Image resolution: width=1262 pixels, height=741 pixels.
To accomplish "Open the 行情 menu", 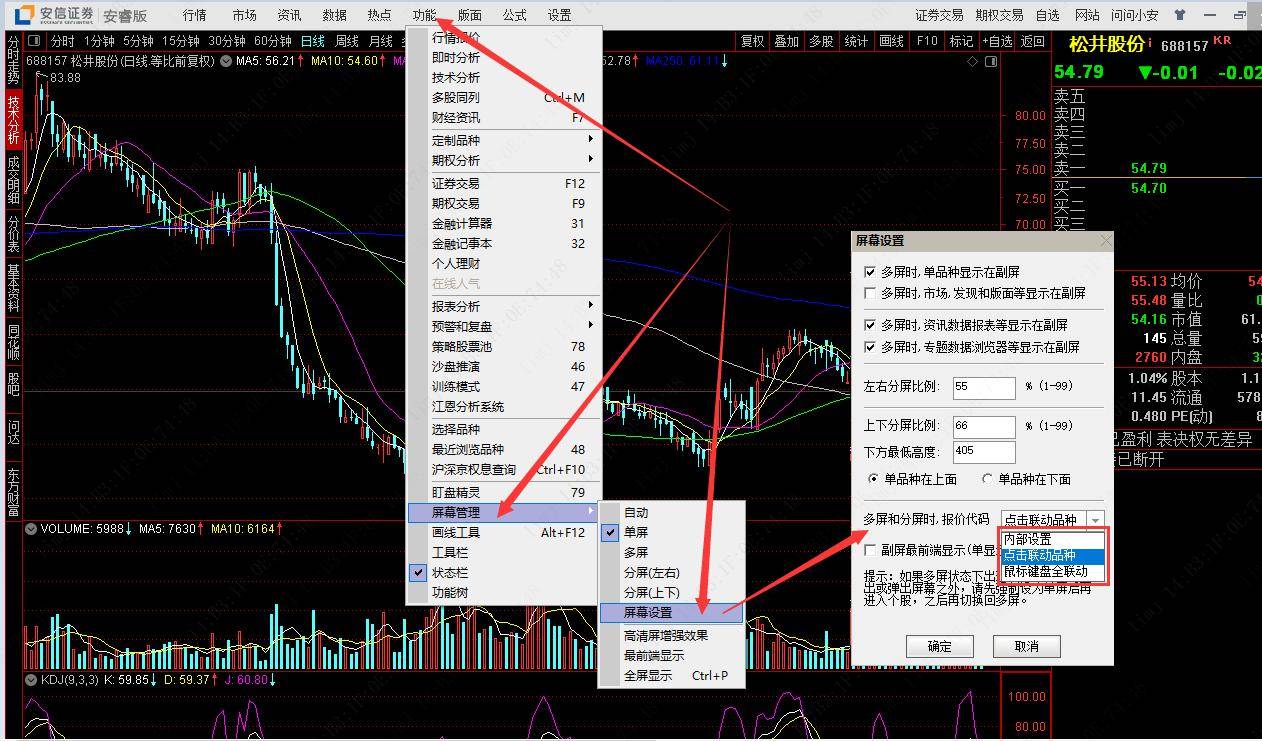I will [195, 15].
